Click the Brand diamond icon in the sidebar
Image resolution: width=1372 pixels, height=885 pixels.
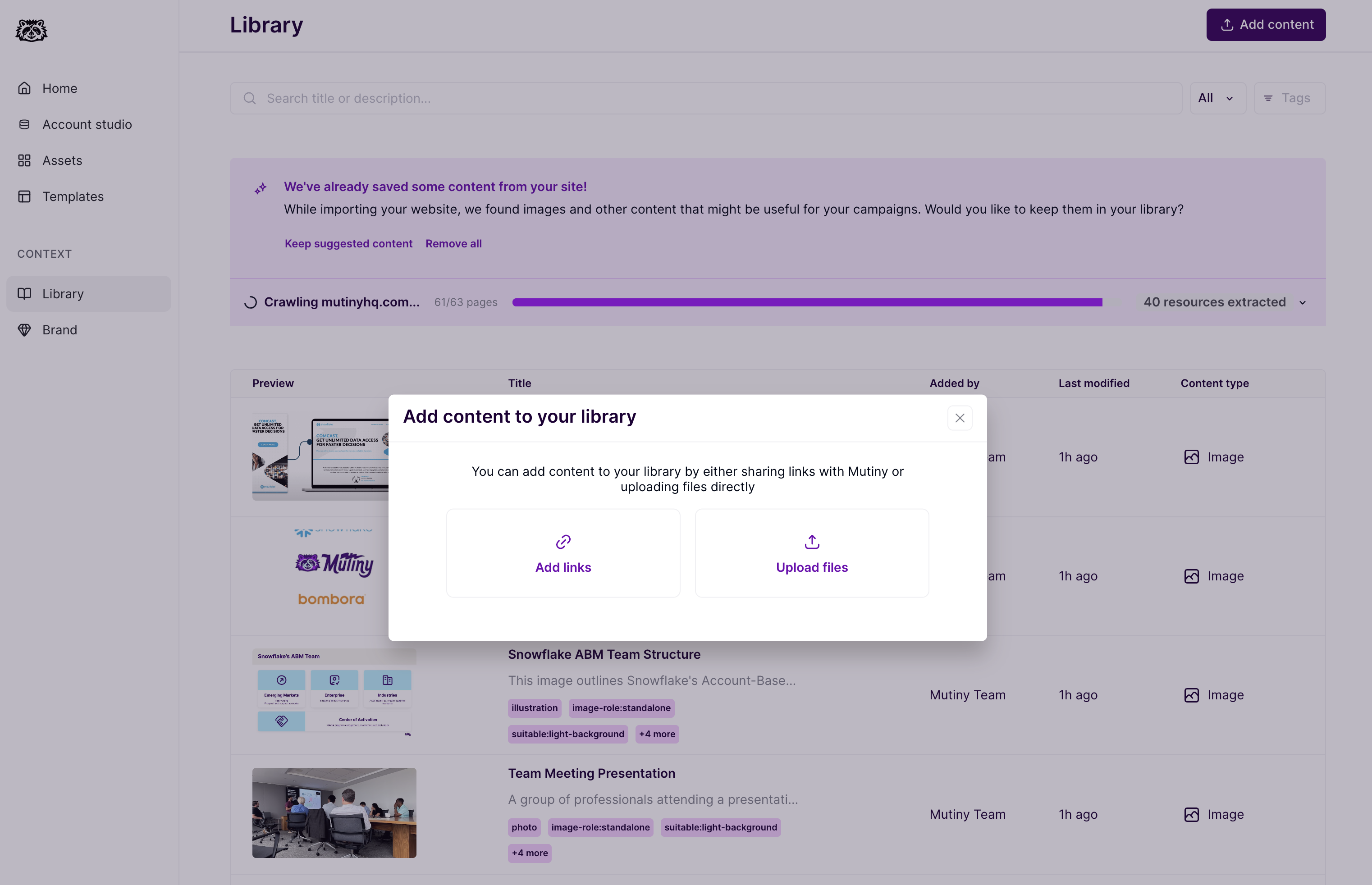[24, 330]
